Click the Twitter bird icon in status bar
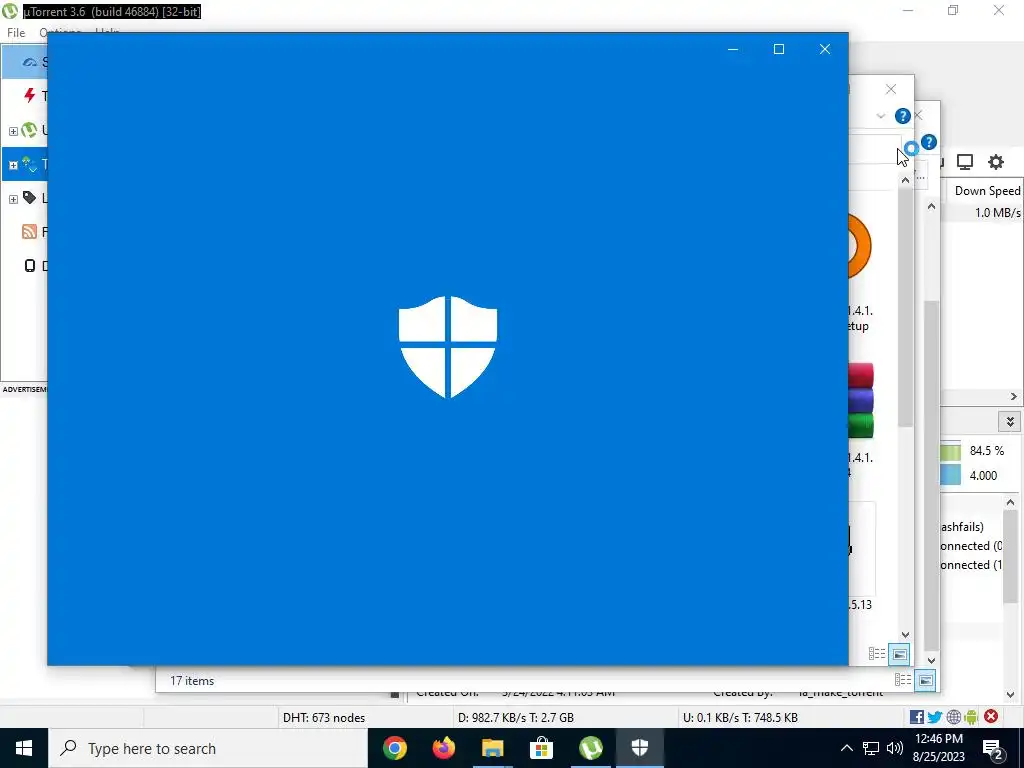 [x=935, y=717]
